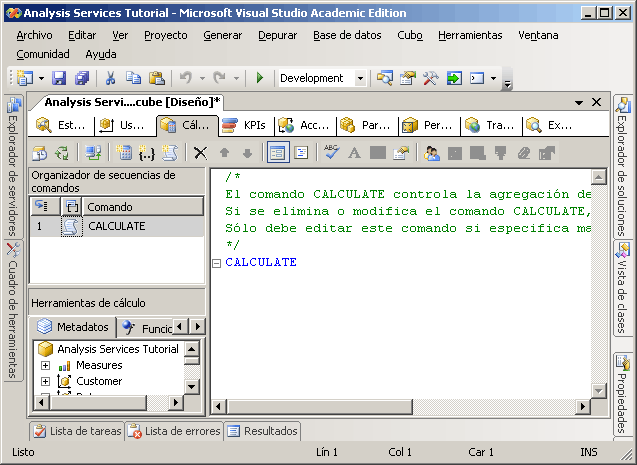Click the green arrow window toolbar icon

click(454, 78)
